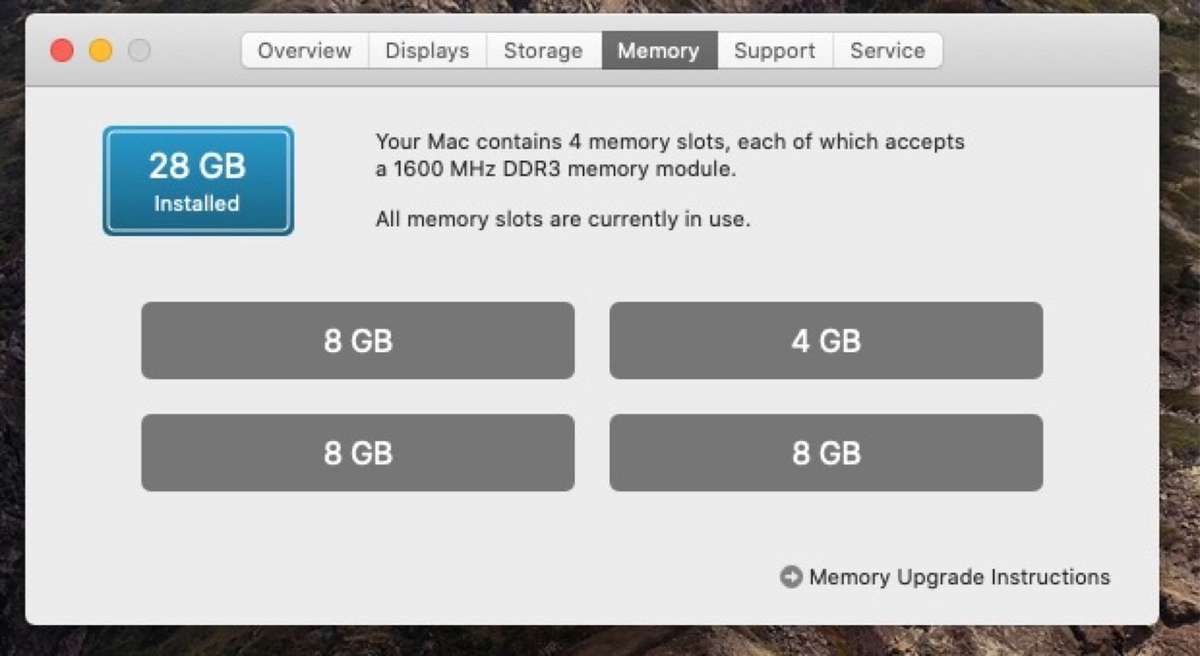Open the Displays tab
This screenshot has width=1200, height=656.
click(x=427, y=50)
